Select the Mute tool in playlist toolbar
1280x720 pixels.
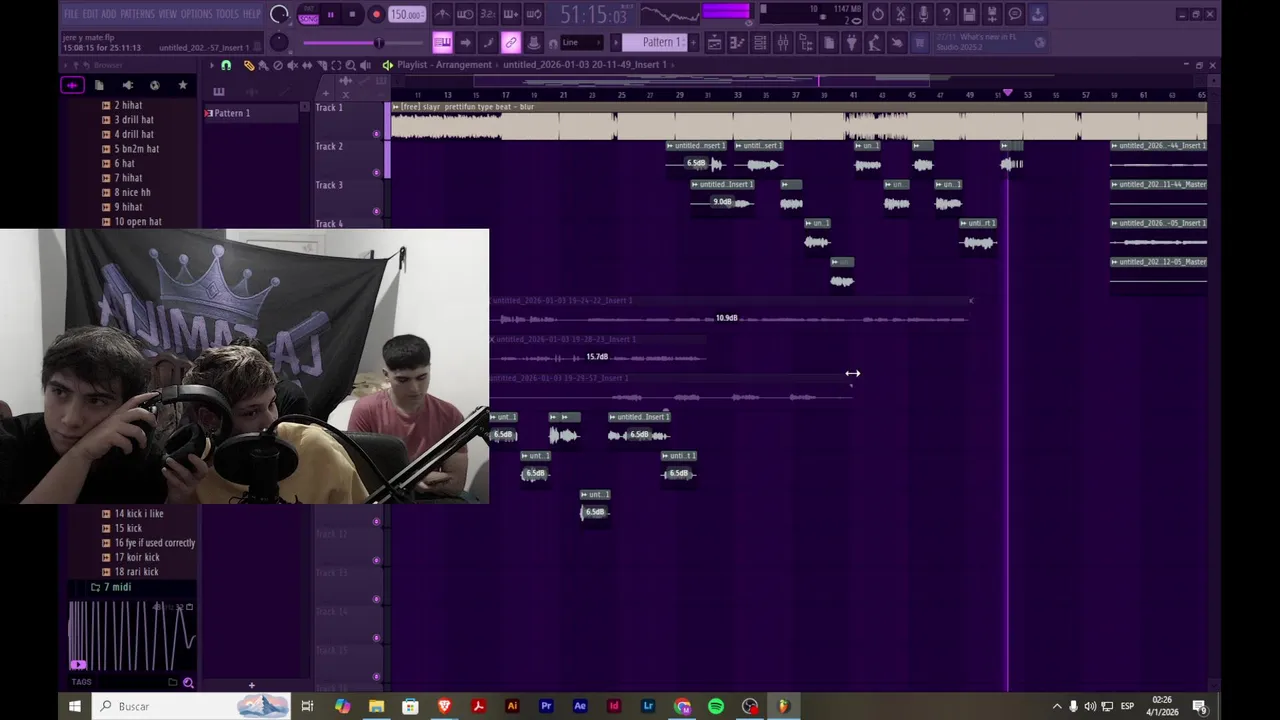pos(292,65)
